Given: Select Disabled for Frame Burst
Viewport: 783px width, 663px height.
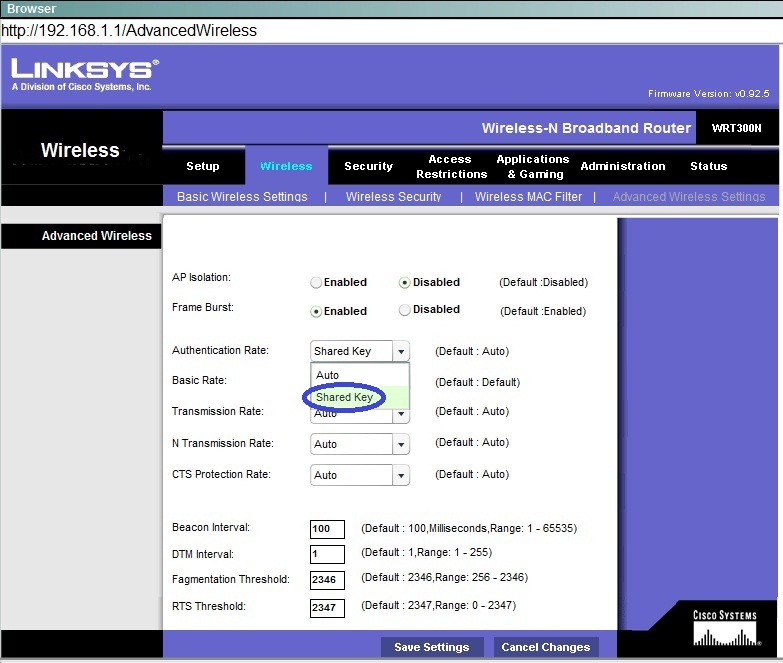Looking at the screenshot, I should pyautogui.click(x=404, y=310).
